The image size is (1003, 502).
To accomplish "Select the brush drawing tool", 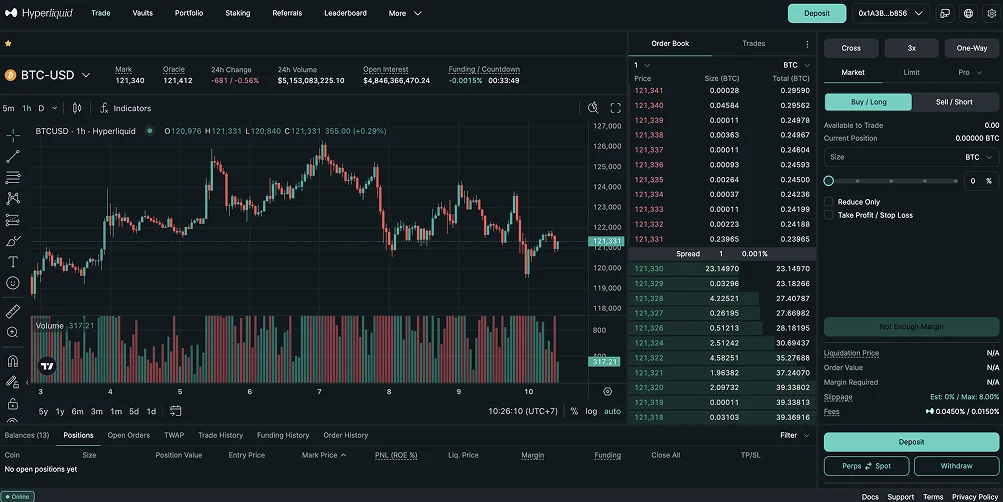I will 13,241.
